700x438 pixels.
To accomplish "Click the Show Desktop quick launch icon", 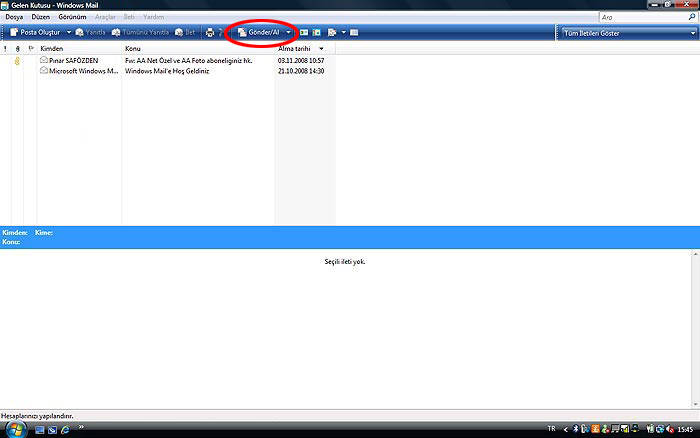I will pyautogui.click(x=40, y=430).
